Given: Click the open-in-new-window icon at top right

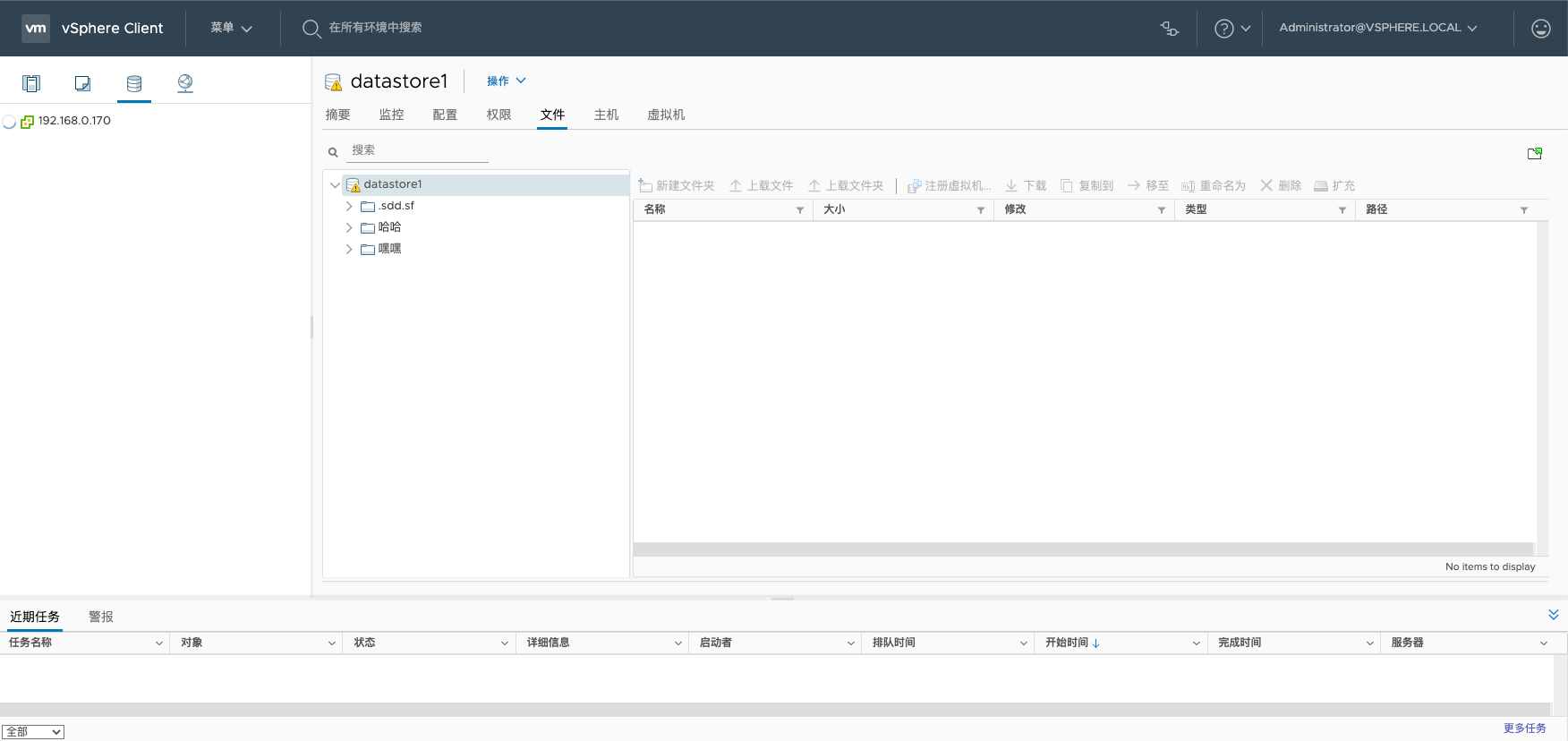Looking at the screenshot, I should click(1534, 154).
